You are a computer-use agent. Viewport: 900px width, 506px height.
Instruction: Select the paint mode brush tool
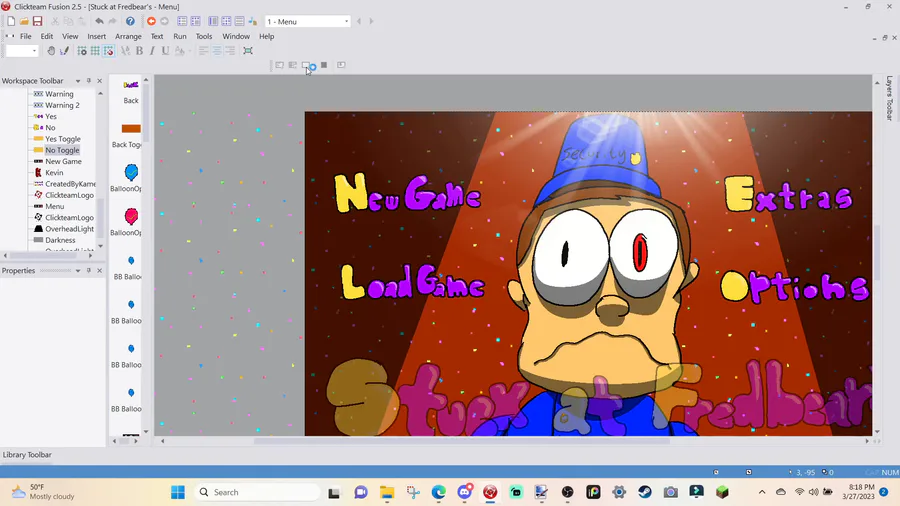tap(64, 50)
